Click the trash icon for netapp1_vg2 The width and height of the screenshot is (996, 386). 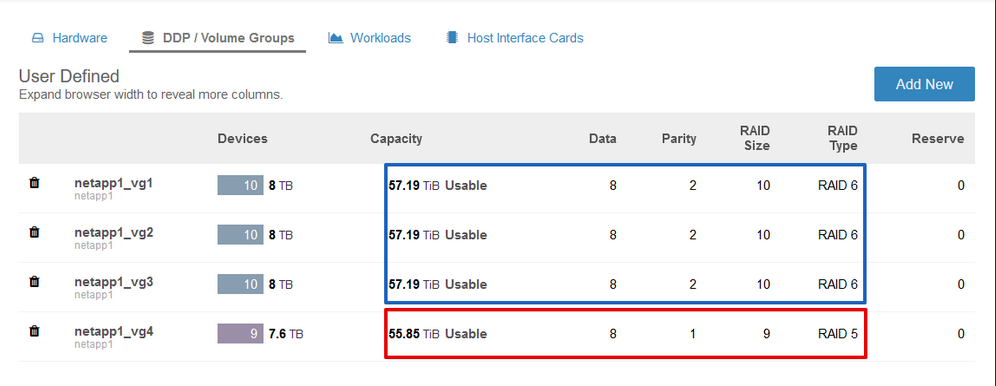pyautogui.click(x=34, y=232)
